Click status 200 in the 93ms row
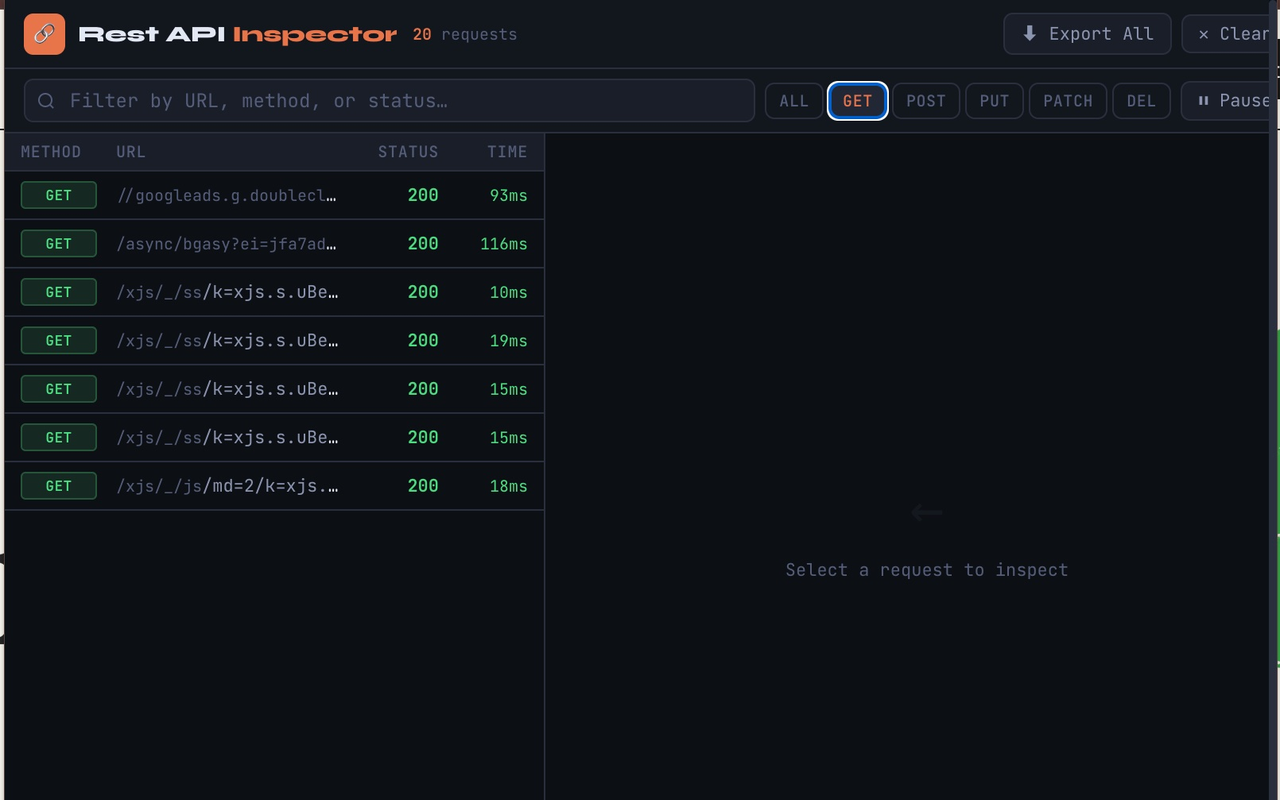This screenshot has height=800, width=1280. tap(423, 196)
